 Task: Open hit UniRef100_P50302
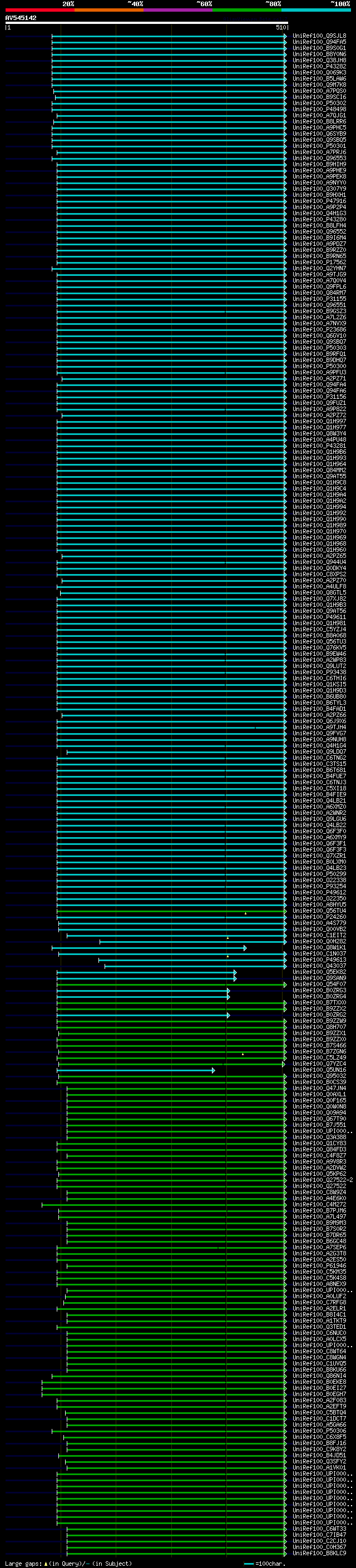319,103
